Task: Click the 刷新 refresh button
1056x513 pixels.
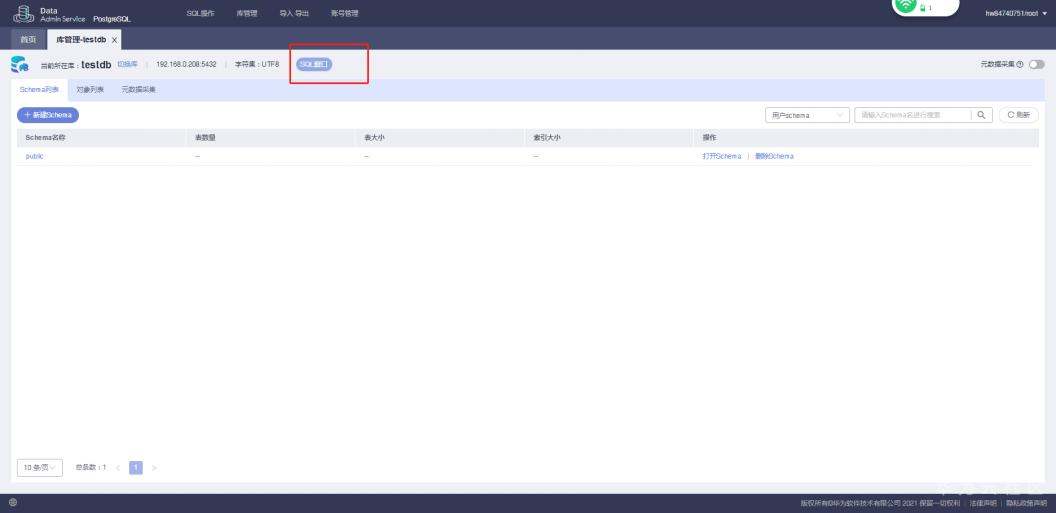Action: coord(1018,115)
